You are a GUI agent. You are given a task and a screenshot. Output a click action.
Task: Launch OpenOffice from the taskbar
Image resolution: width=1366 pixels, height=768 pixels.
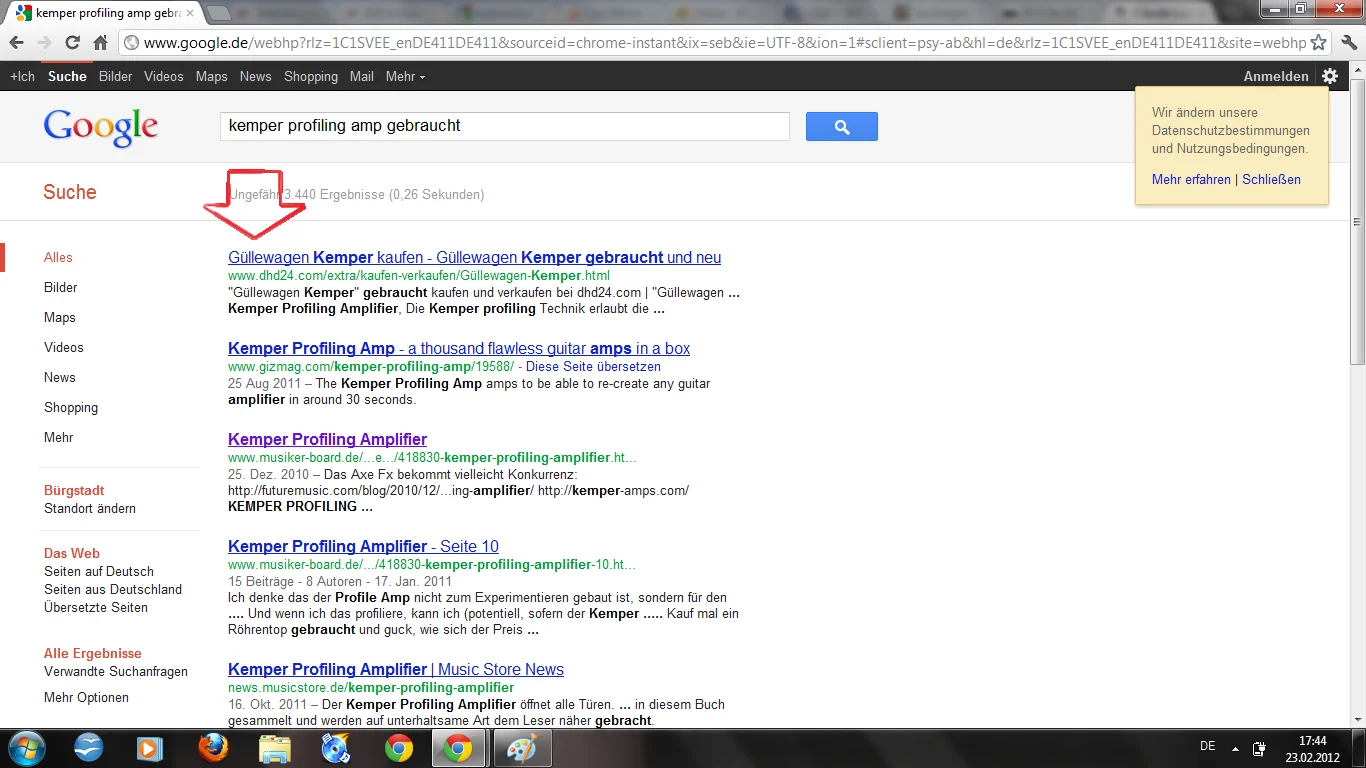coord(89,748)
